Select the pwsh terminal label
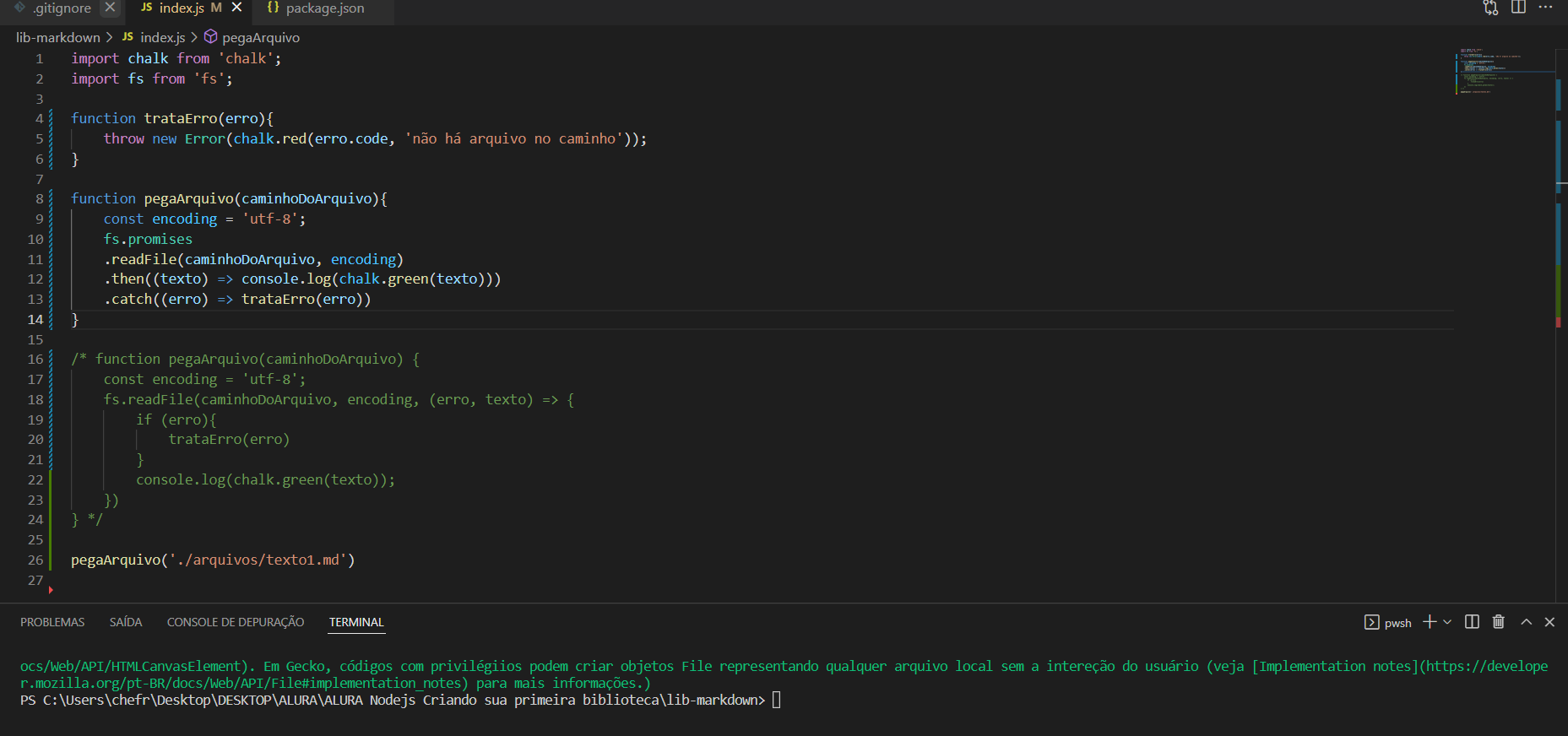This screenshot has height=736, width=1568. tap(1397, 623)
